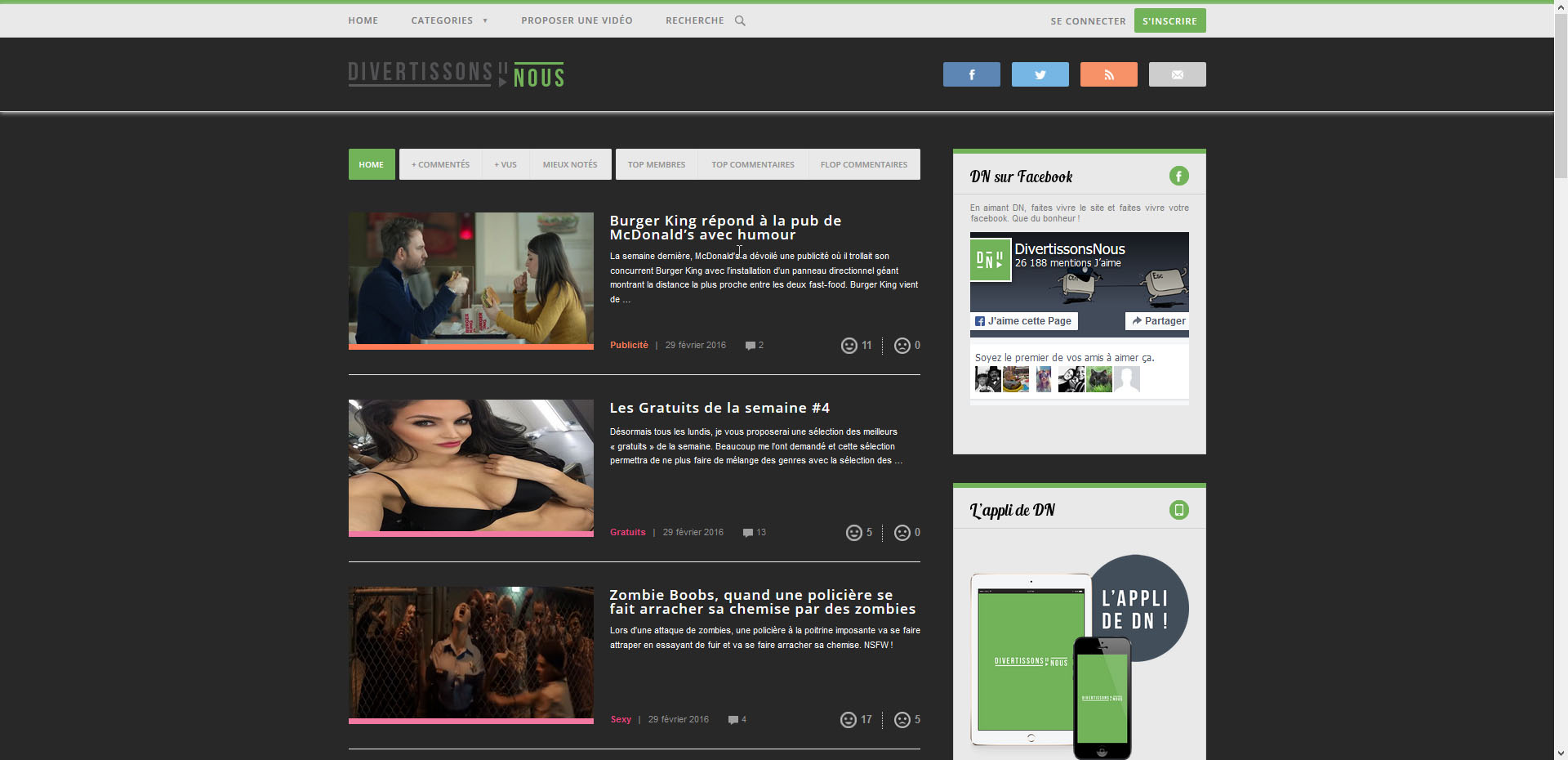Click happy smiley on Zombie Boobs article
The height and width of the screenshot is (760, 1568).
[849, 720]
